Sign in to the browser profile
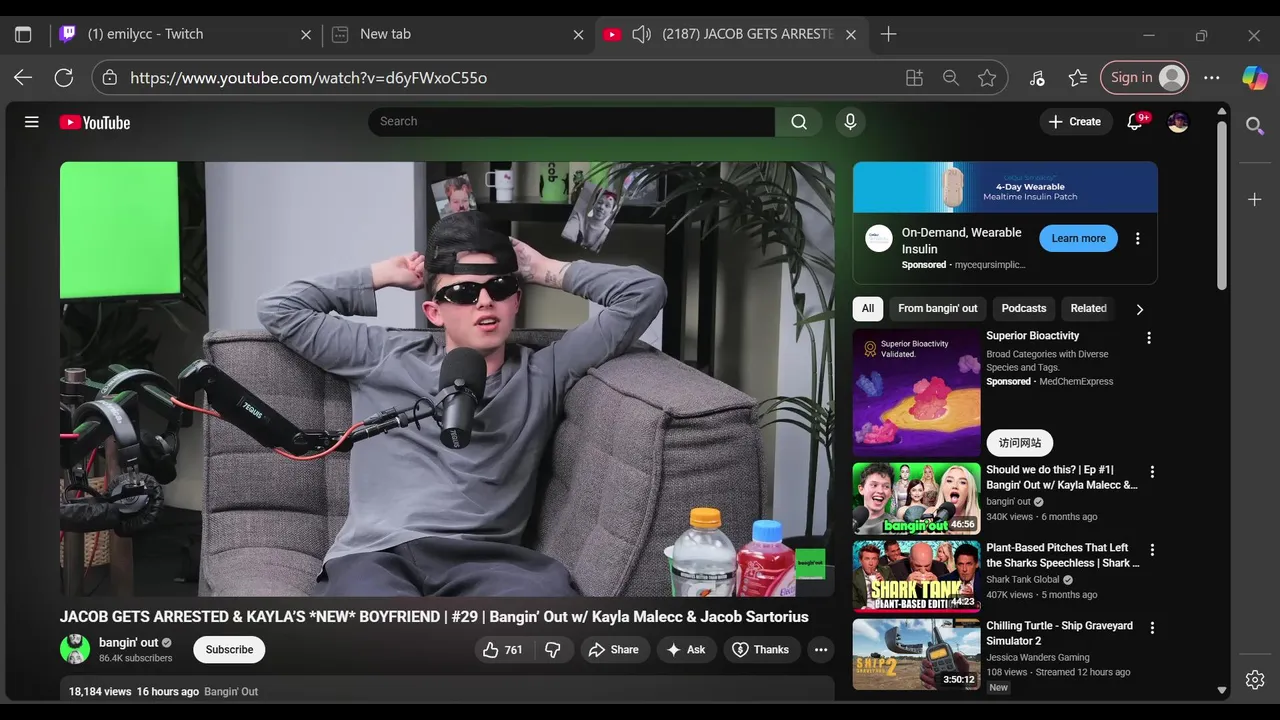1280x720 pixels. click(1145, 78)
